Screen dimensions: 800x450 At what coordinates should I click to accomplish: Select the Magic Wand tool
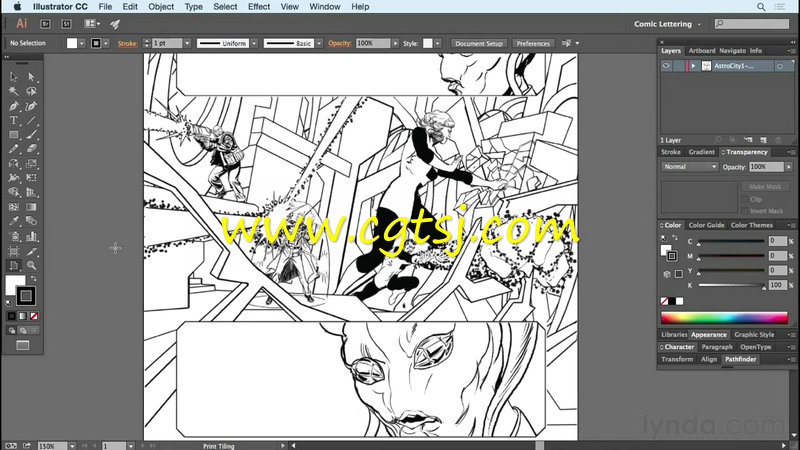click(14, 91)
